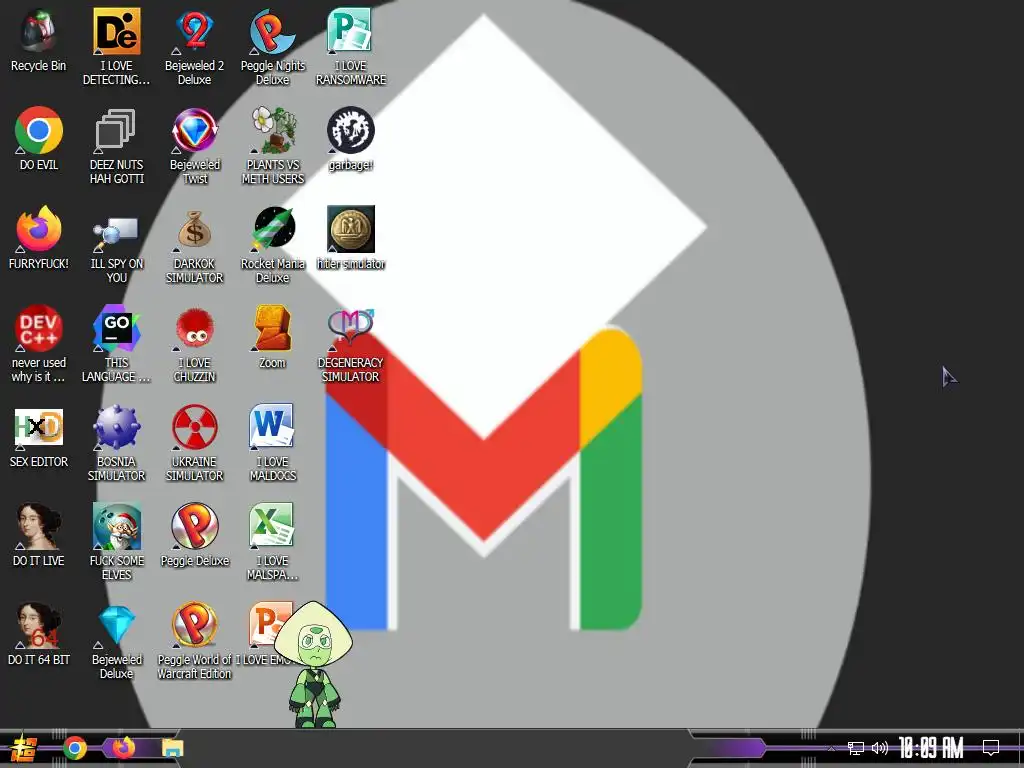Click the green Peridot desktop mascot
This screenshot has width=1024, height=768.
[314, 664]
